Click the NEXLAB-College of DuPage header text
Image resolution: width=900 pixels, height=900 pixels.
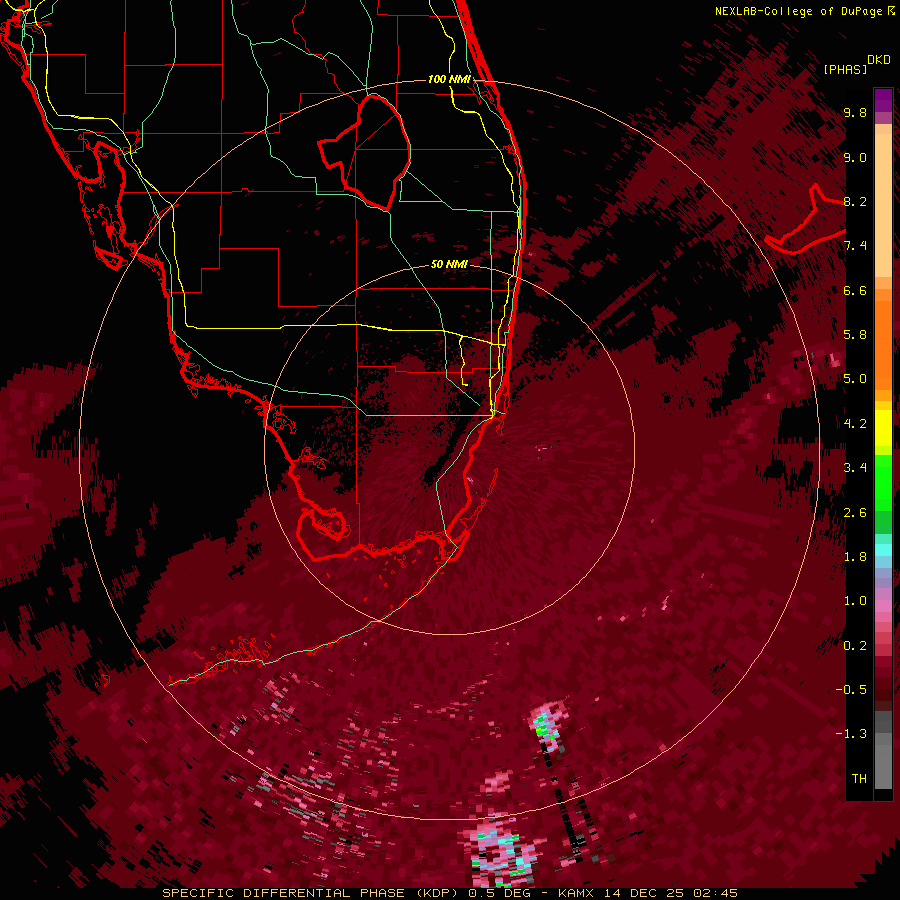[x=804, y=11]
